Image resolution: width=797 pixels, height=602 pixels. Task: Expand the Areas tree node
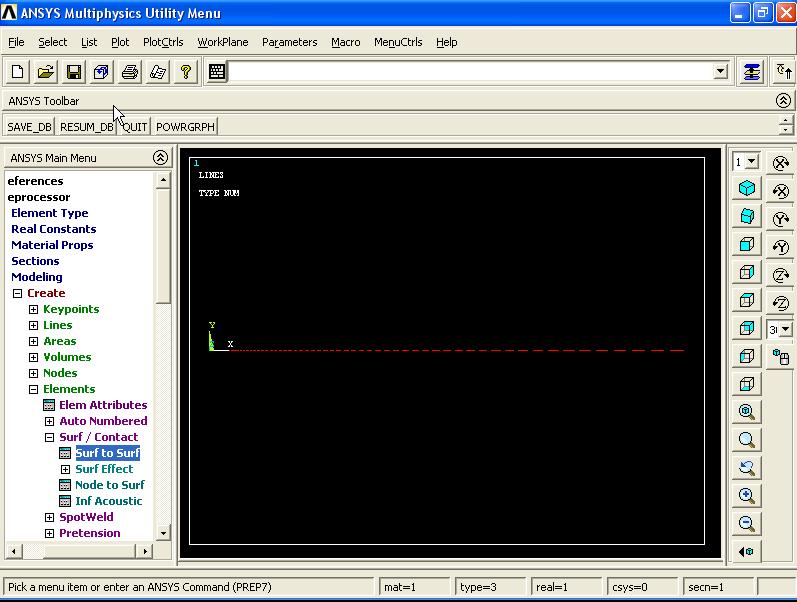34,341
